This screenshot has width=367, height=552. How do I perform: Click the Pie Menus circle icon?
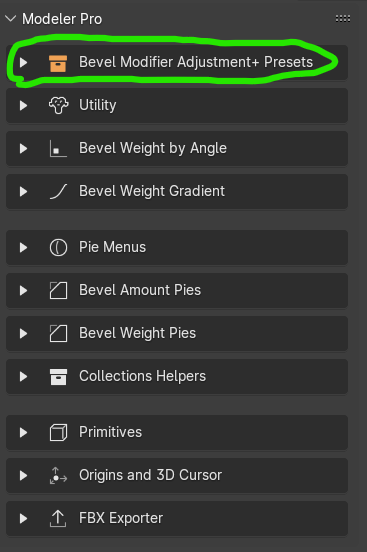click(58, 247)
